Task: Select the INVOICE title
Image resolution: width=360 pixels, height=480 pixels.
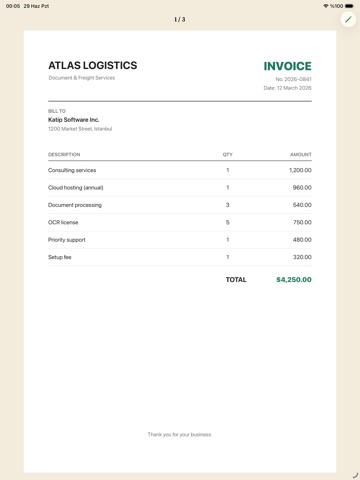Action: pyautogui.click(x=287, y=66)
